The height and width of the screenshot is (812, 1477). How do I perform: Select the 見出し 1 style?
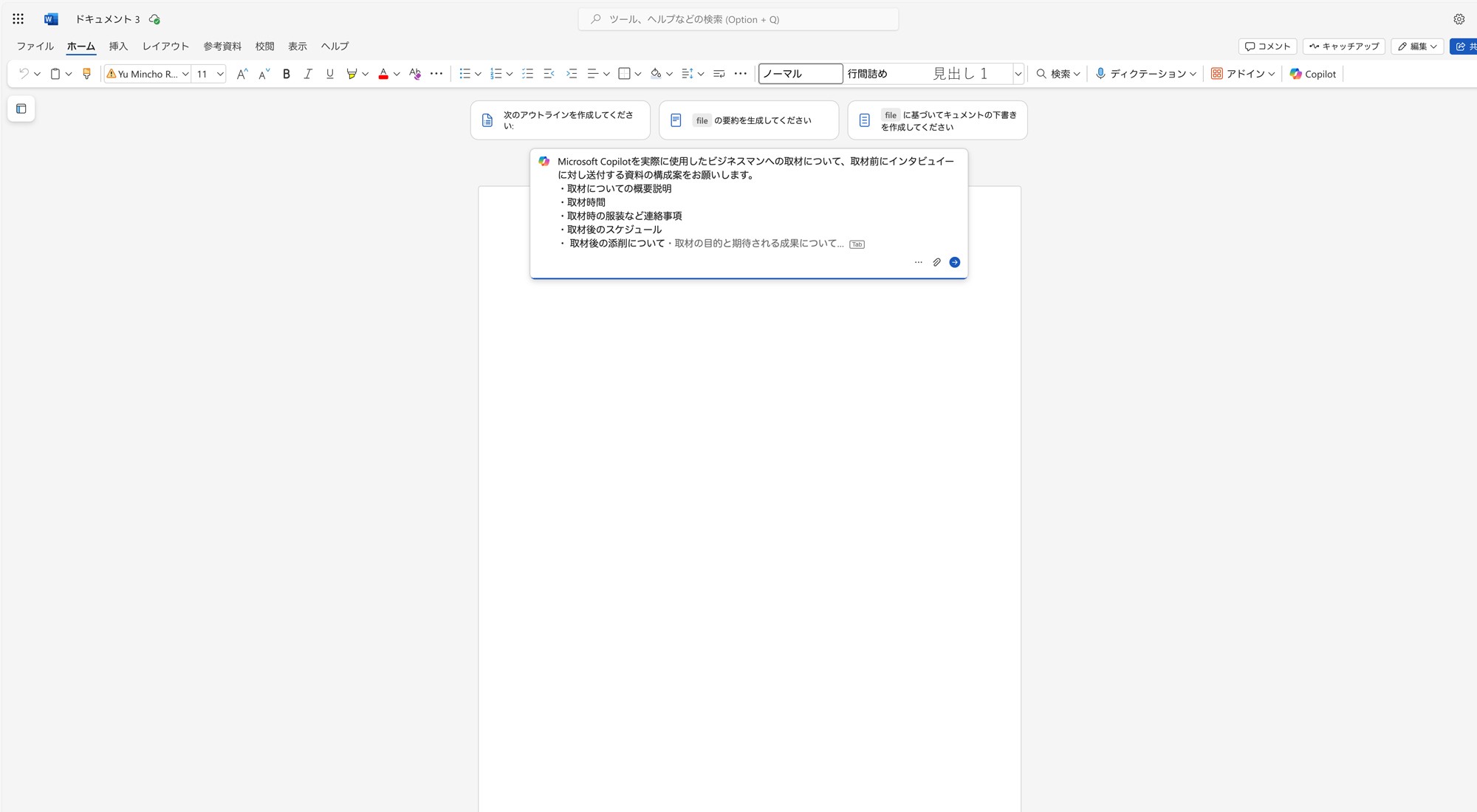pos(959,74)
